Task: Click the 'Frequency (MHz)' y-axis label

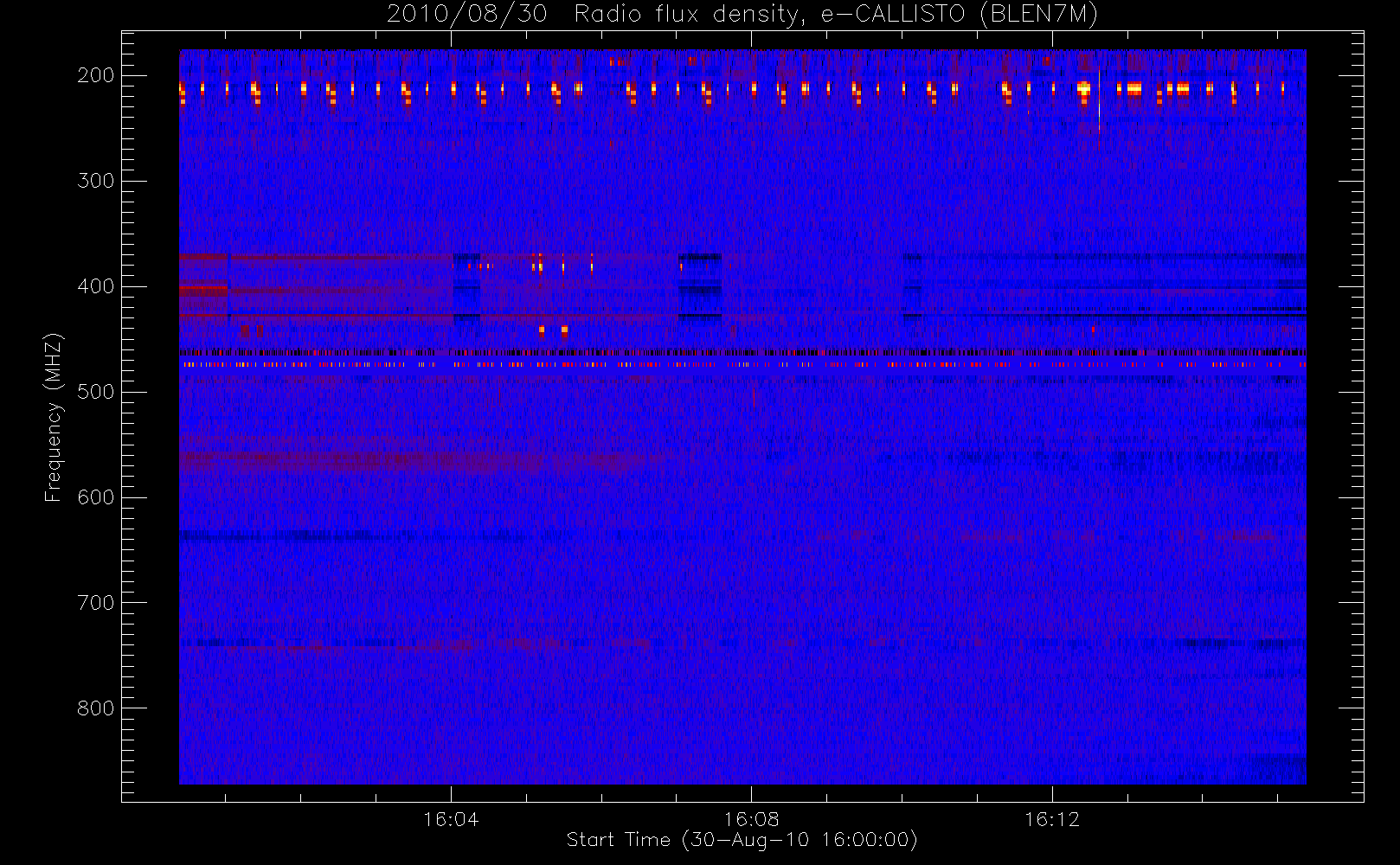Action: coord(54,417)
